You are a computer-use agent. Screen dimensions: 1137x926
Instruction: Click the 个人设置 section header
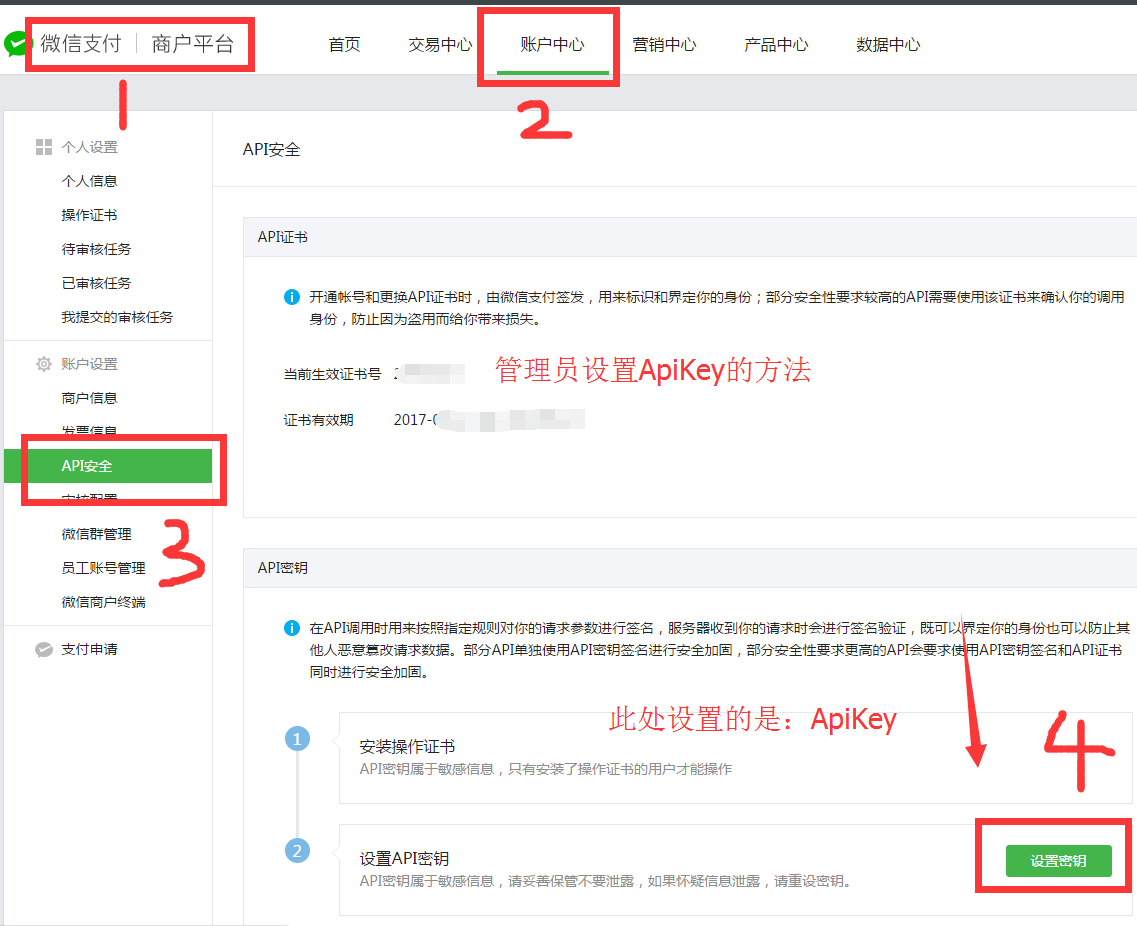[x=89, y=147]
